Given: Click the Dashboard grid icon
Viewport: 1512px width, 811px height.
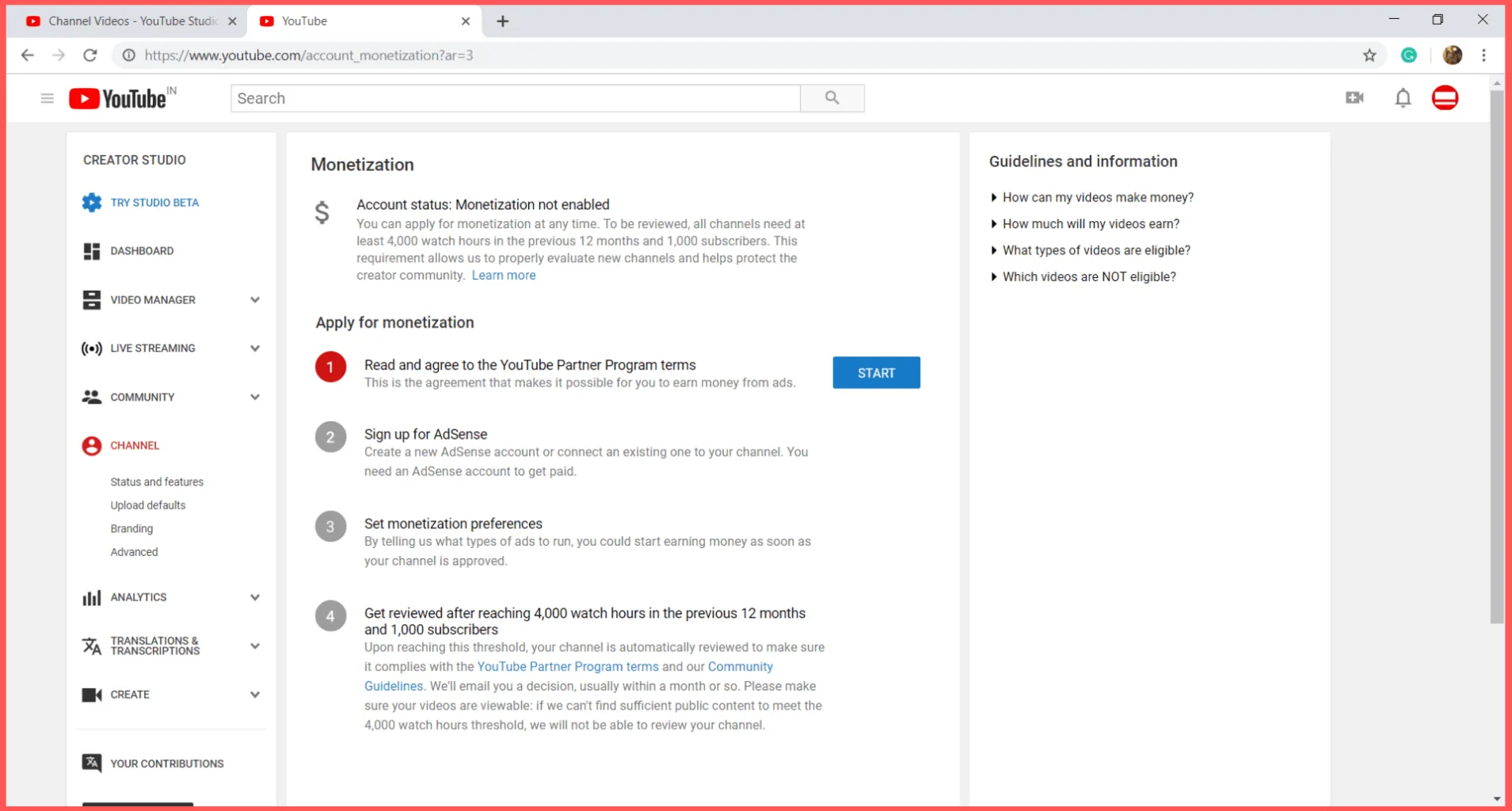Looking at the screenshot, I should [x=92, y=251].
